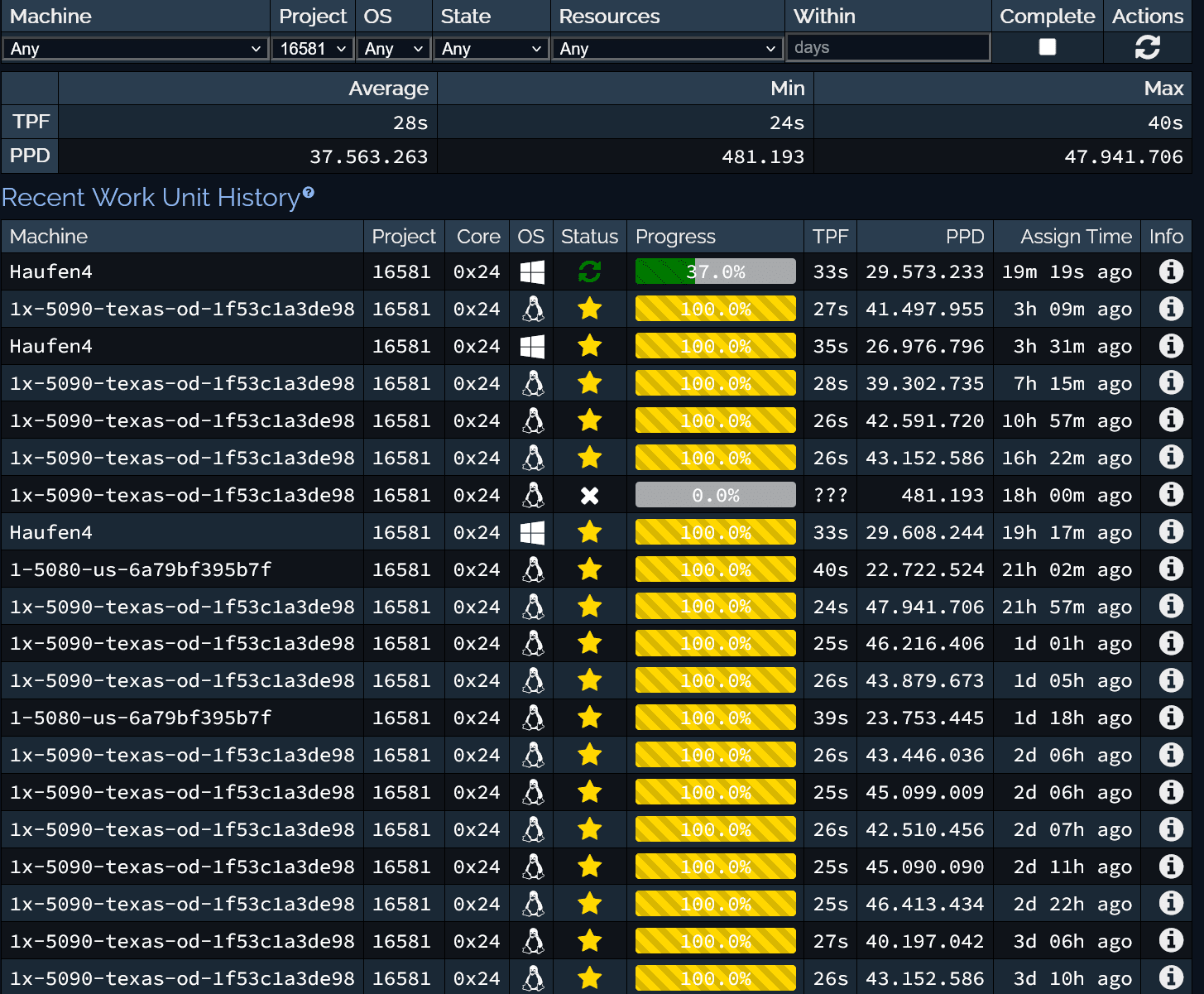
Task: Click the Assign Time column header
Action: click(x=1076, y=236)
